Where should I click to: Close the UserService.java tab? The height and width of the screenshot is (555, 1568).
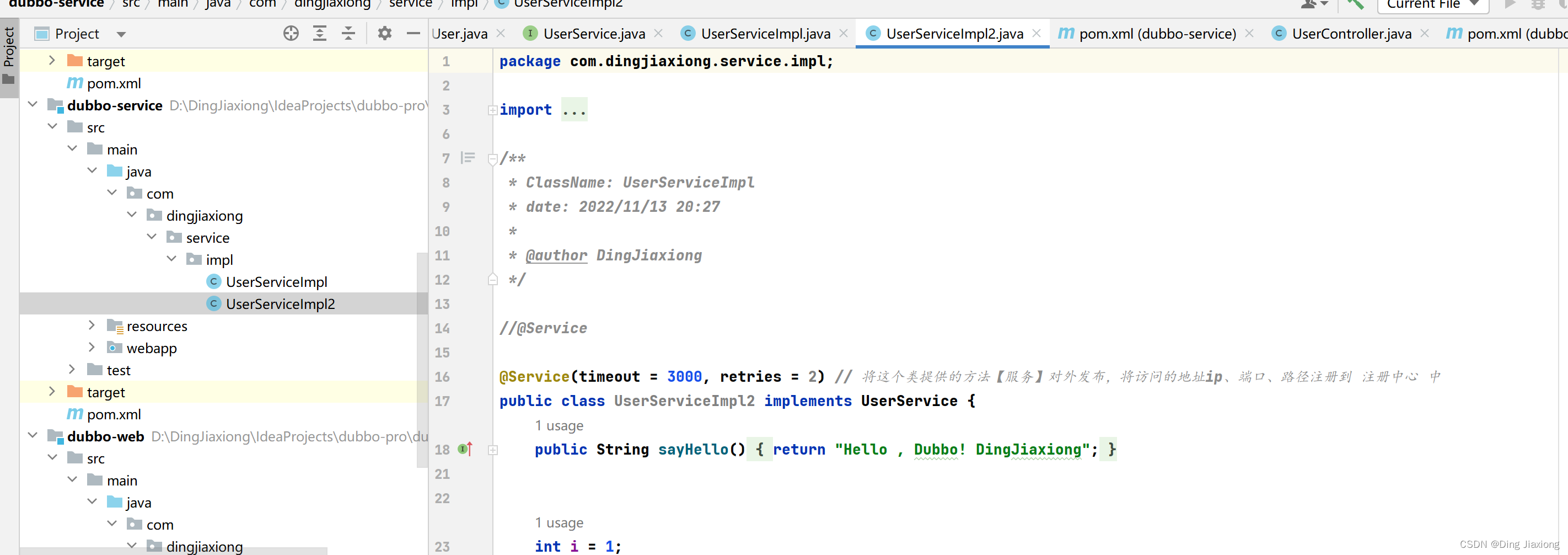(x=659, y=34)
